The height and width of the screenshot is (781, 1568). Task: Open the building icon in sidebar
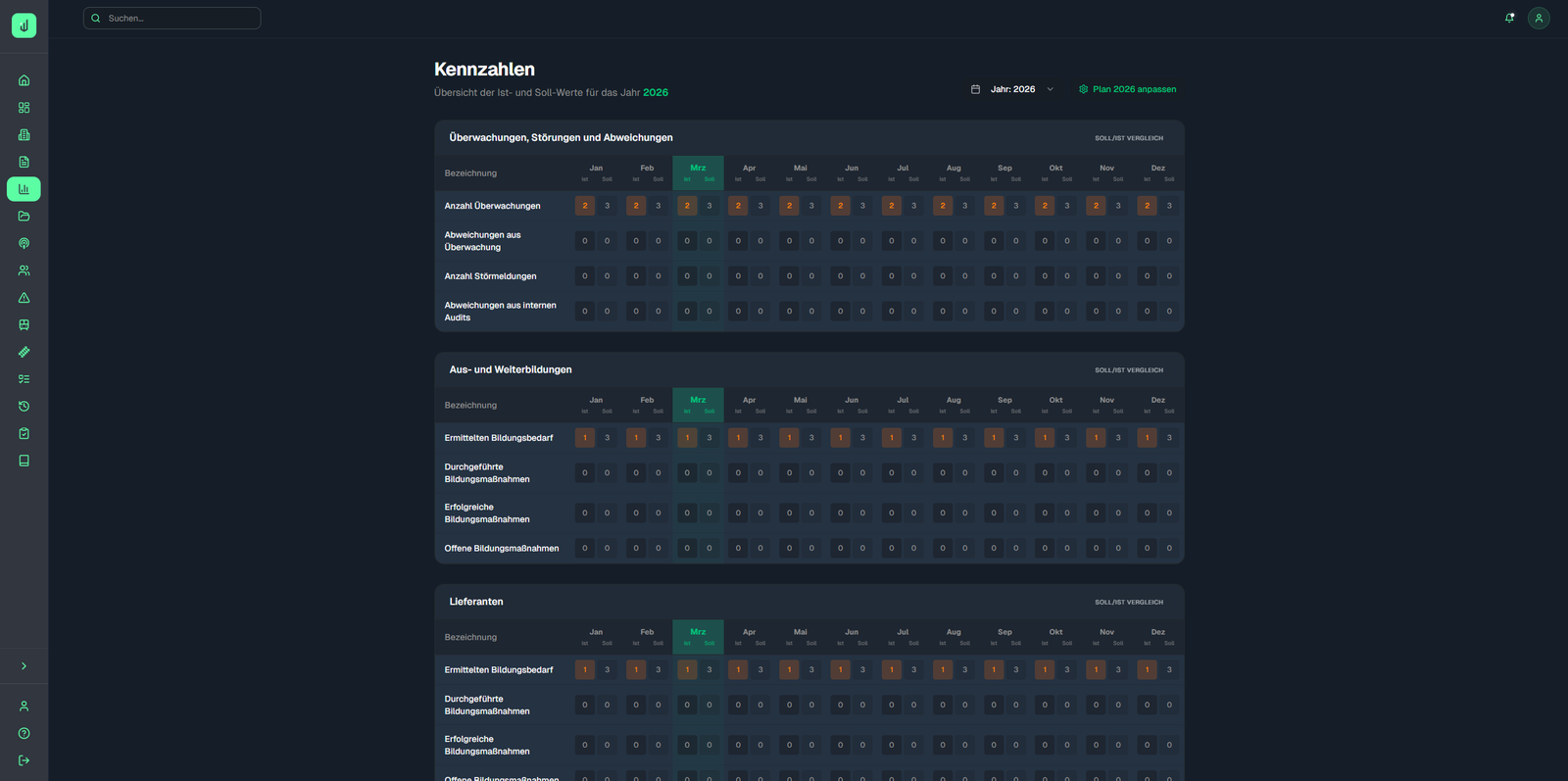click(24, 135)
